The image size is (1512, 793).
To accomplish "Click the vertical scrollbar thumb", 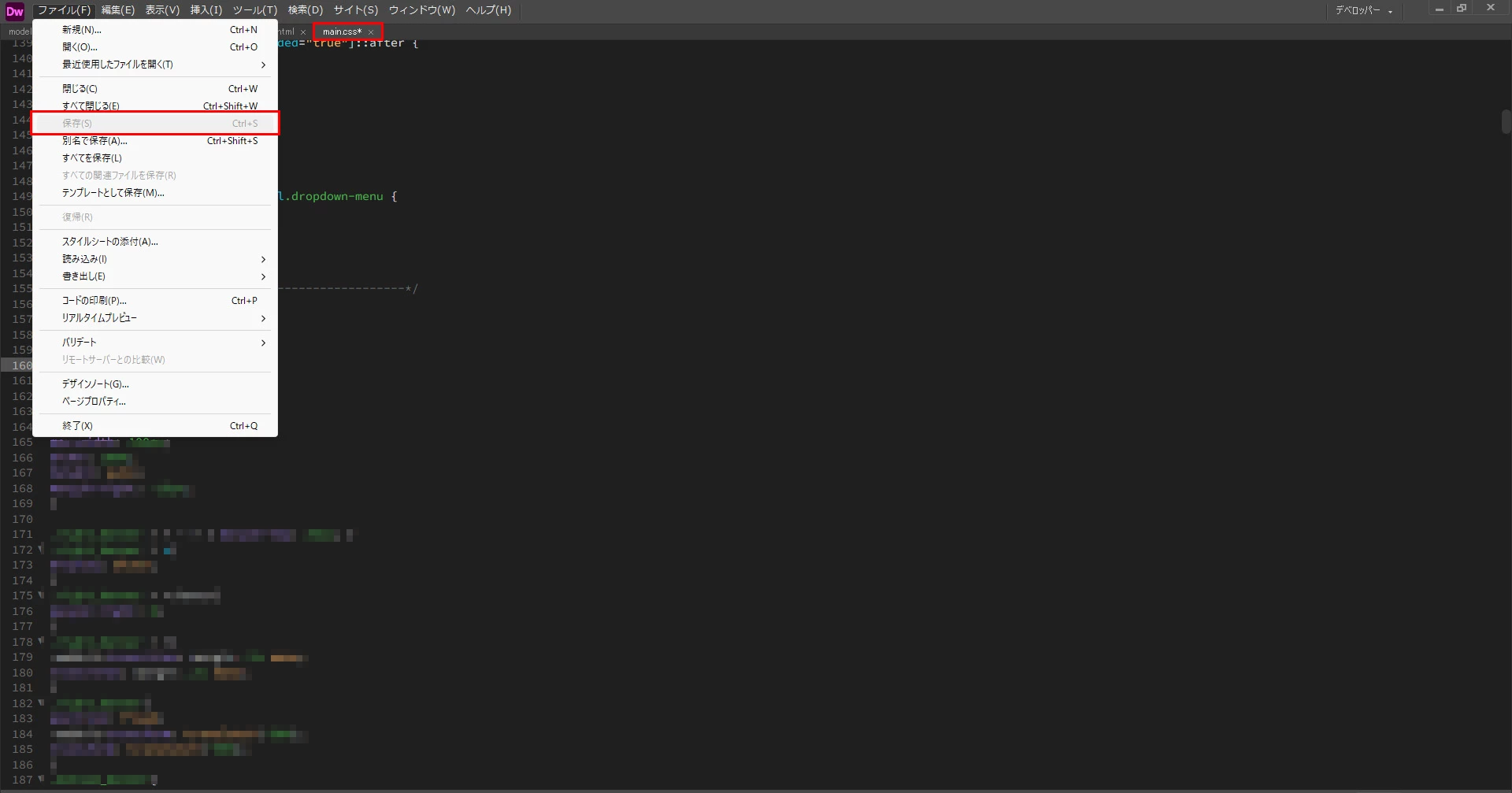I will tap(1506, 122).
